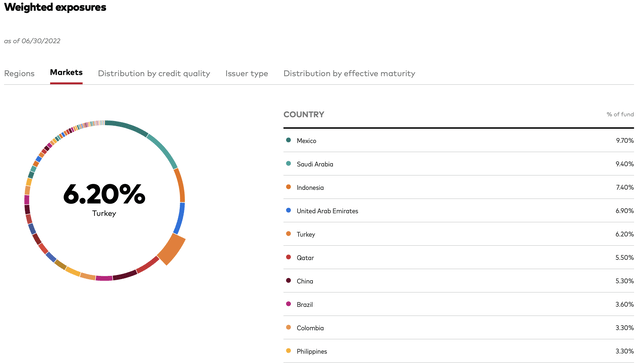
Task: Click the Qatar legend color dot
Action: [288, 257]
